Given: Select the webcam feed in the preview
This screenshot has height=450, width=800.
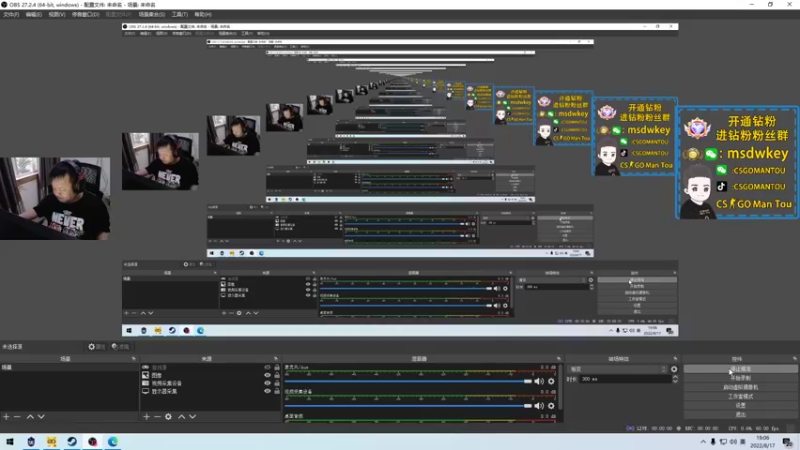Looking at the screenshot, I should click(x=55, y=198).
